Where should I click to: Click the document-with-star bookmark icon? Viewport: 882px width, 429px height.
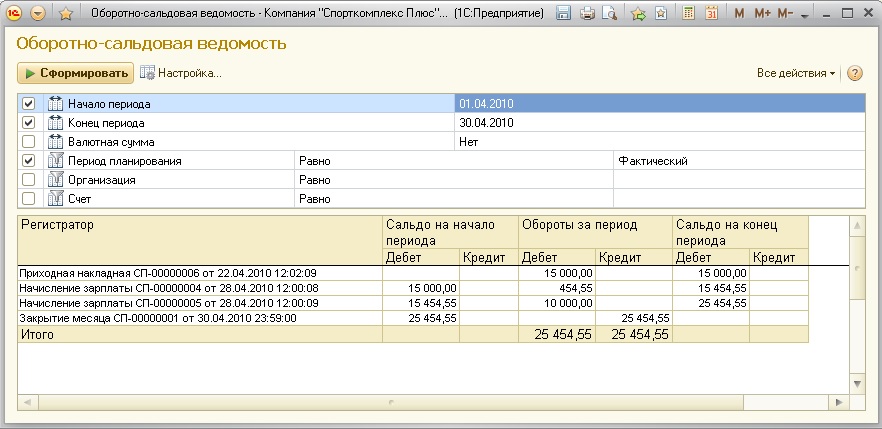point(661,13)
